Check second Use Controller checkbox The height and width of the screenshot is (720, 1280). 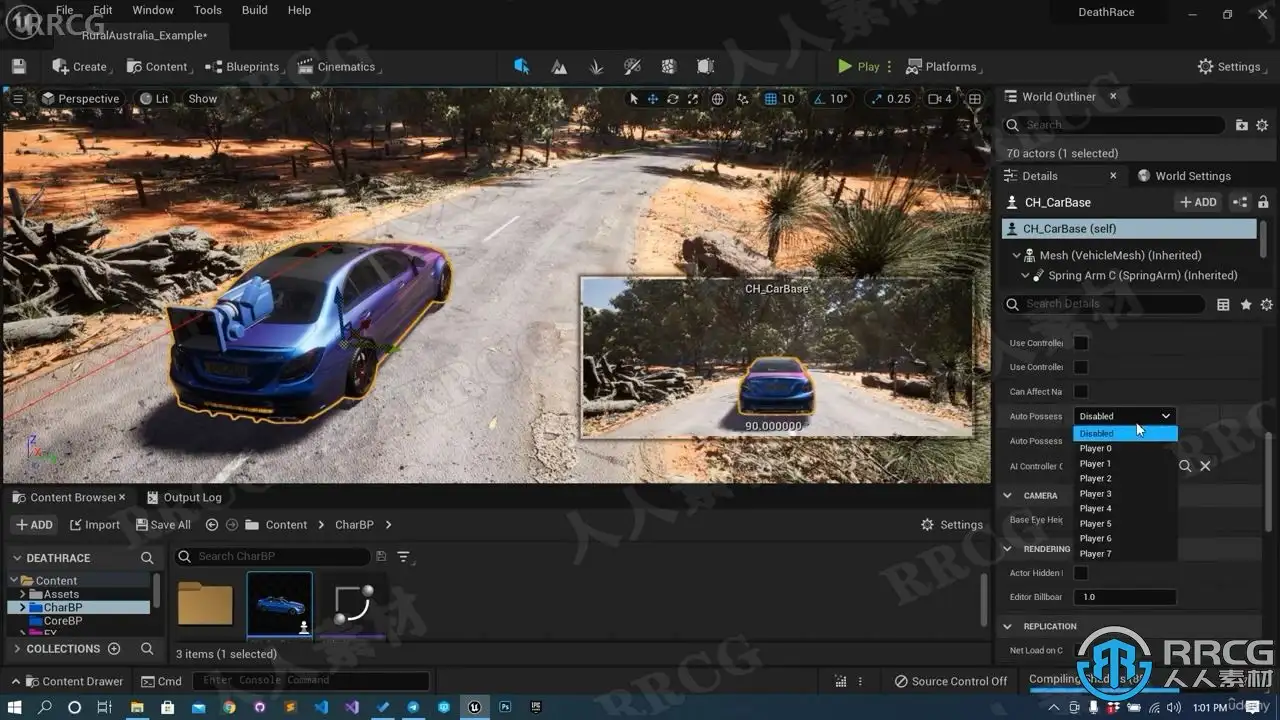point(1081,367)
